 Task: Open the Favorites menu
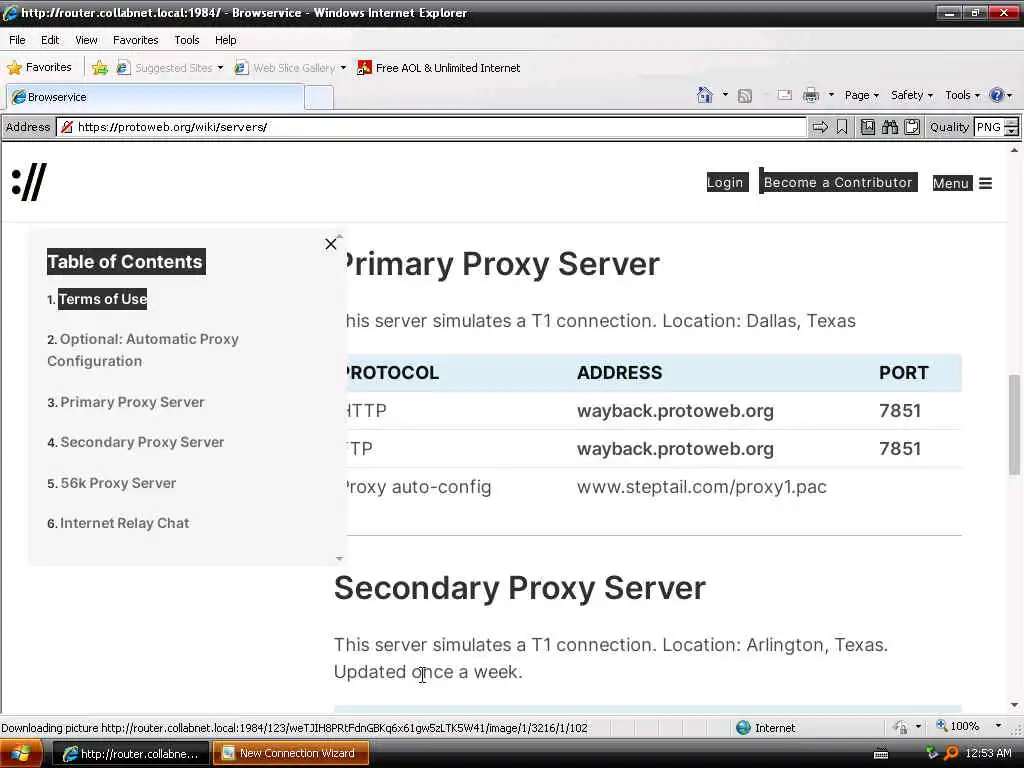[x=135, y=40]
